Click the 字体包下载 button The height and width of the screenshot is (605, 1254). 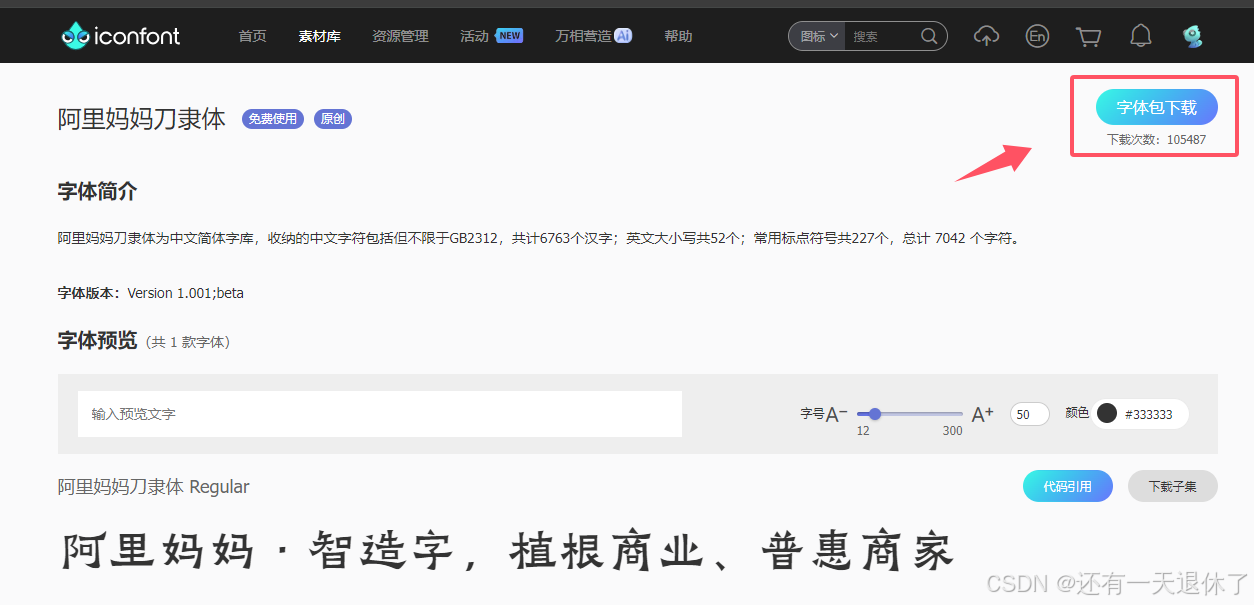[x=1156, y=107]
